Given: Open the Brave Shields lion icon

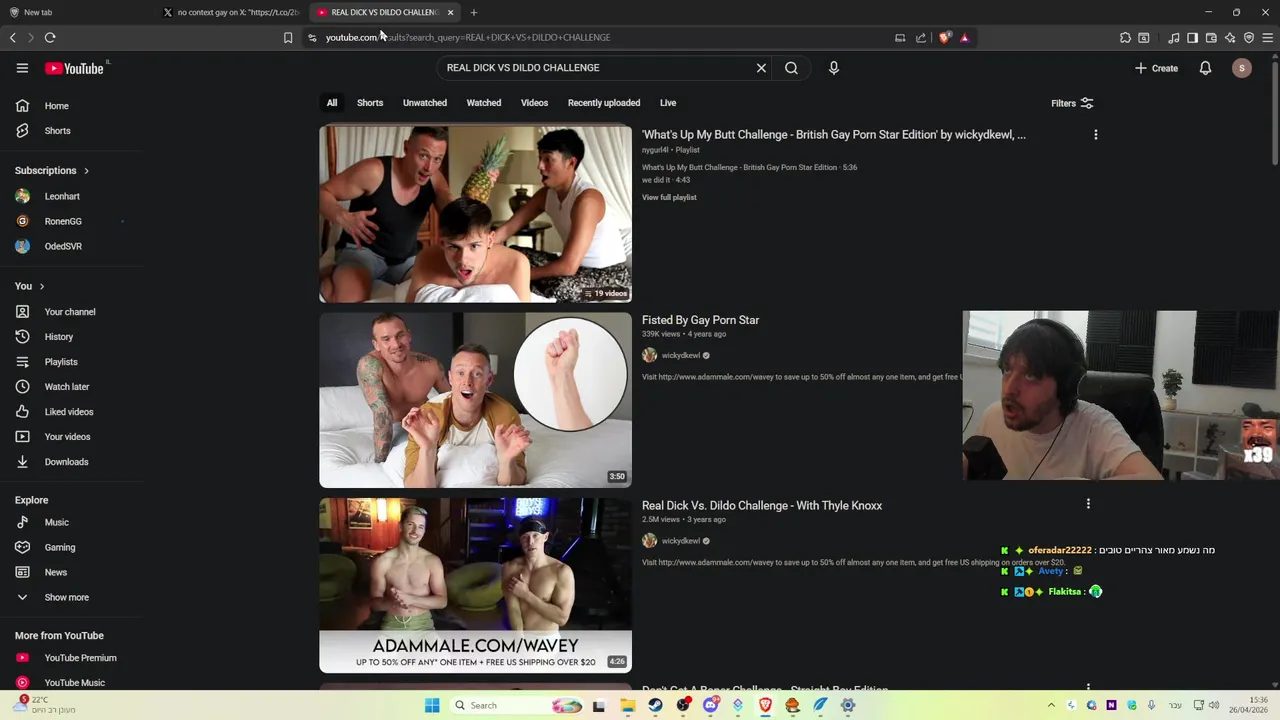Looking at the screenshot, I should point(945,37).
